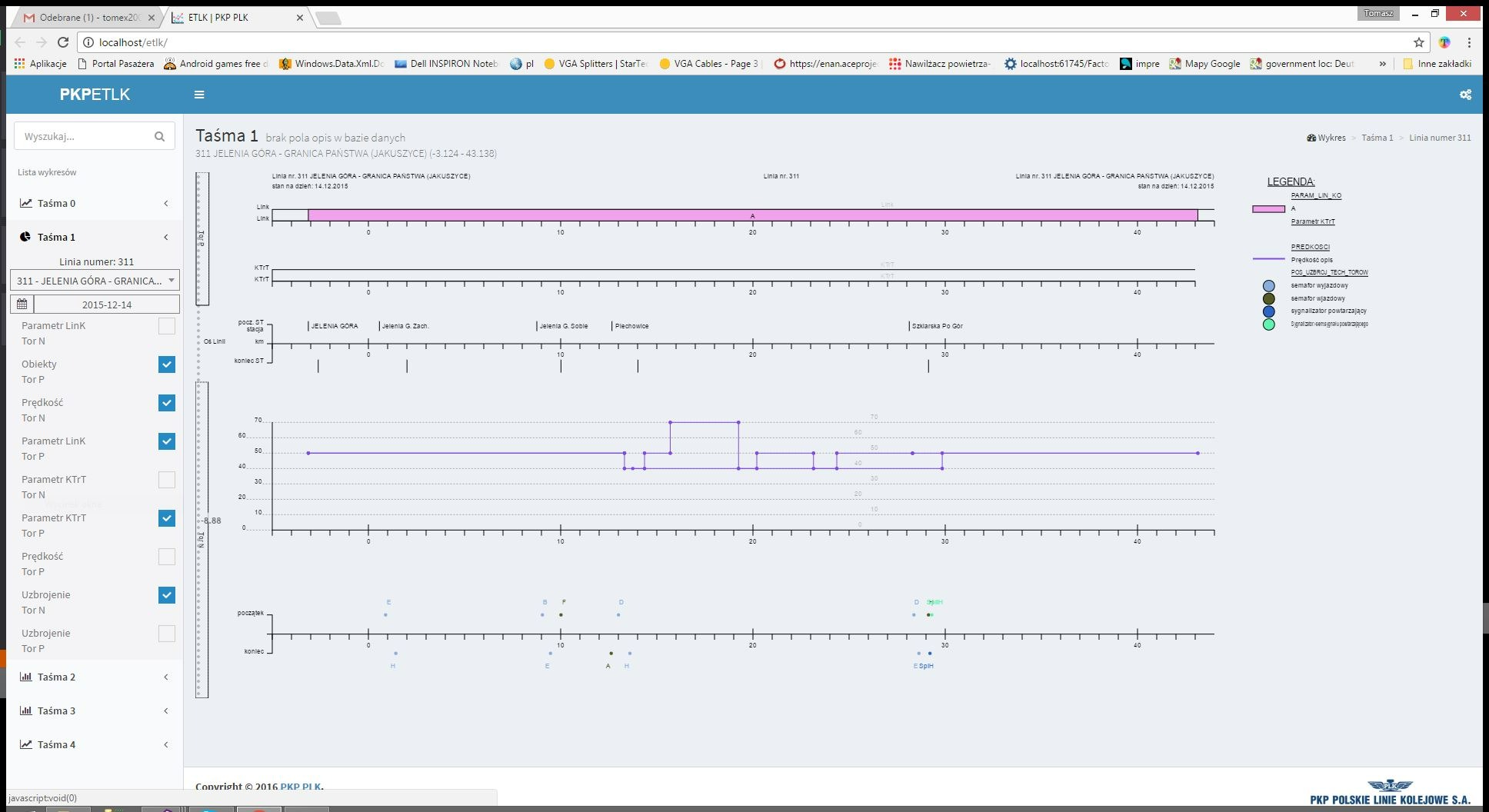1489x812 pixels.
Task: Uncheck the Obiekty Tor P checkbox
Action: coord(166,364)
